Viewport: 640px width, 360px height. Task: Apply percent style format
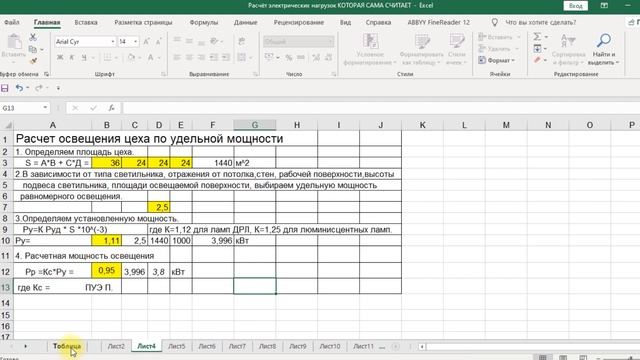click(x=289, y=58)
